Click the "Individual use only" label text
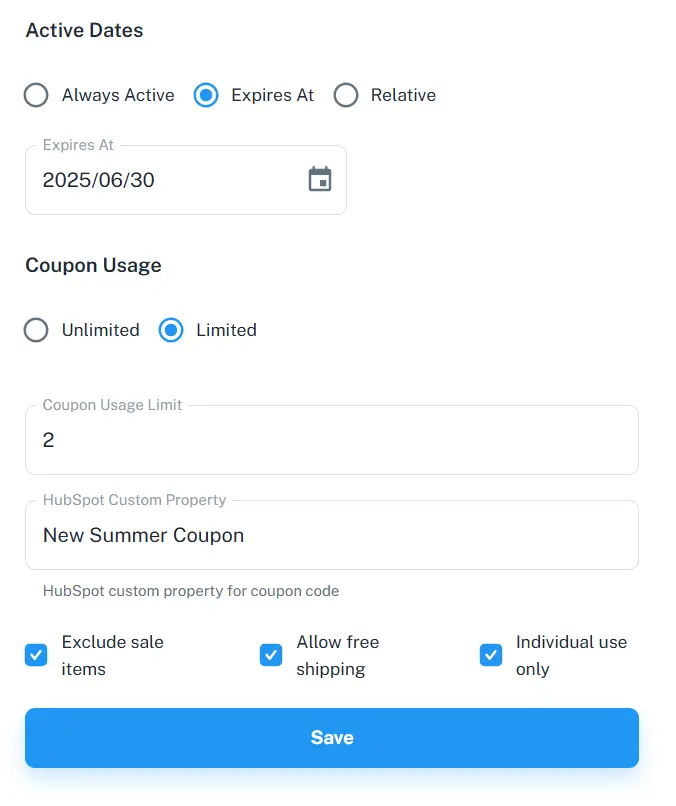The image size is (676, 806). point(571,655)
